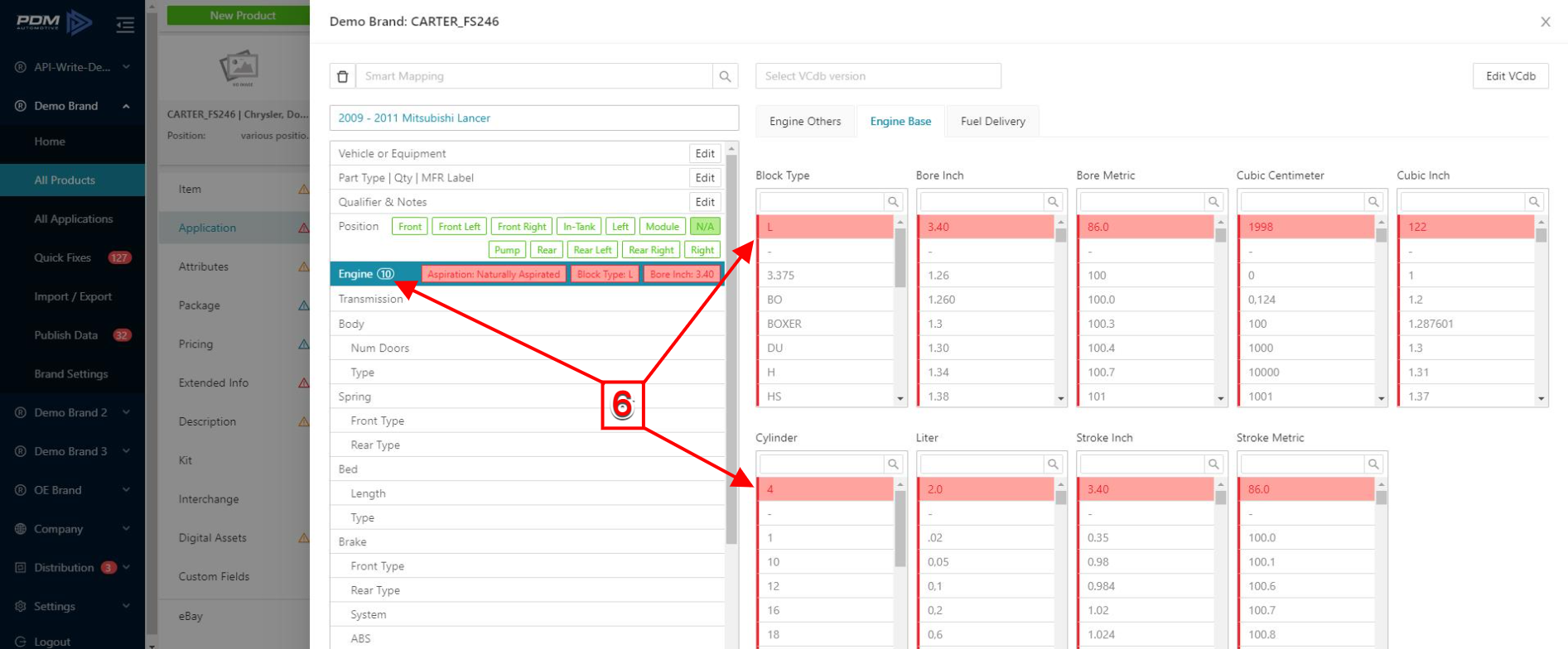The image size is (1568, 649).
Task: Switch to the Engine Others tab
Action: tap(805, 122)
